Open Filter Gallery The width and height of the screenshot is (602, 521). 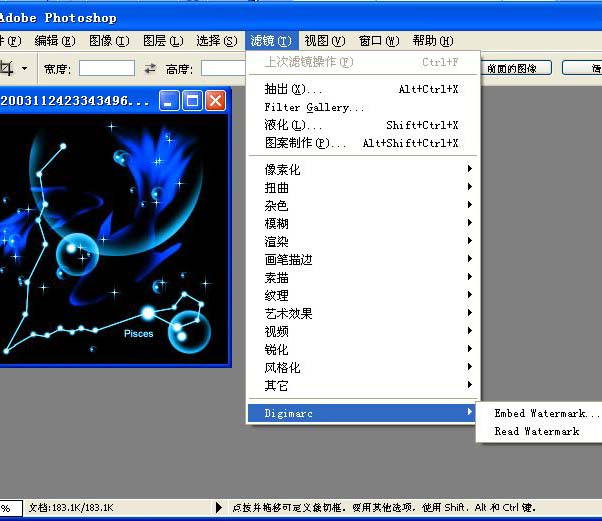click(314, 107)
